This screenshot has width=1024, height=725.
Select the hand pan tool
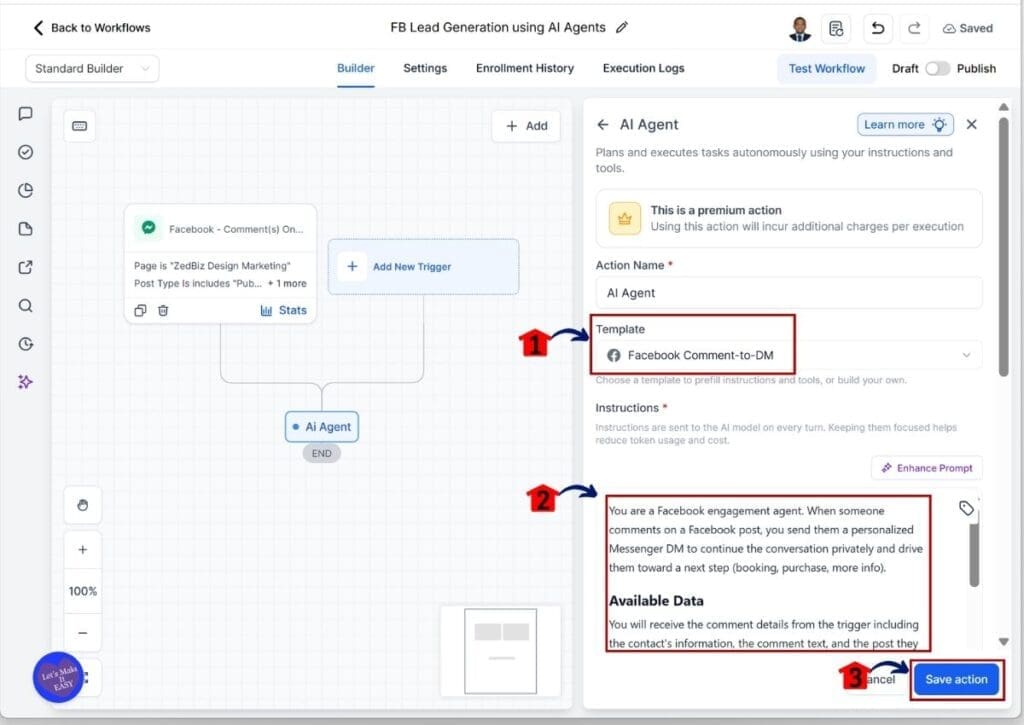[82, 506]
